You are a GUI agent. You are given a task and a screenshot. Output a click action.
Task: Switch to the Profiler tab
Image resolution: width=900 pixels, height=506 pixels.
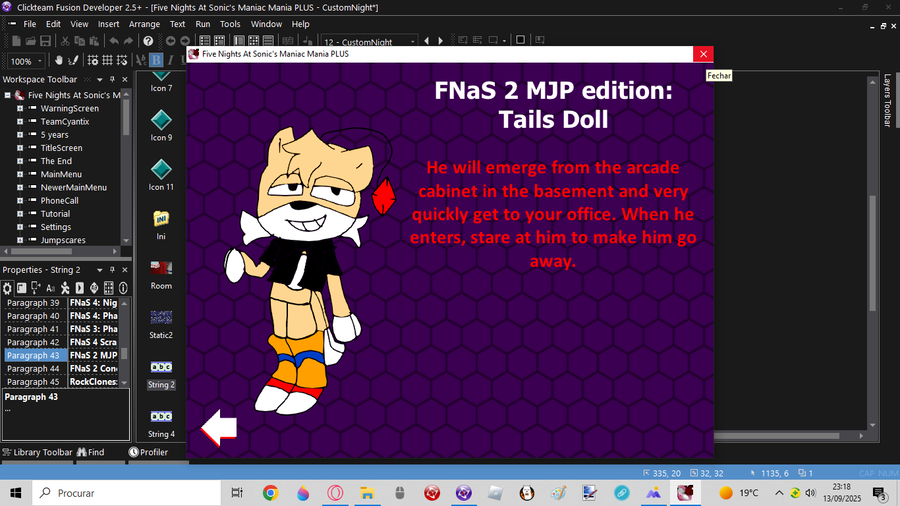pos(149,453)
